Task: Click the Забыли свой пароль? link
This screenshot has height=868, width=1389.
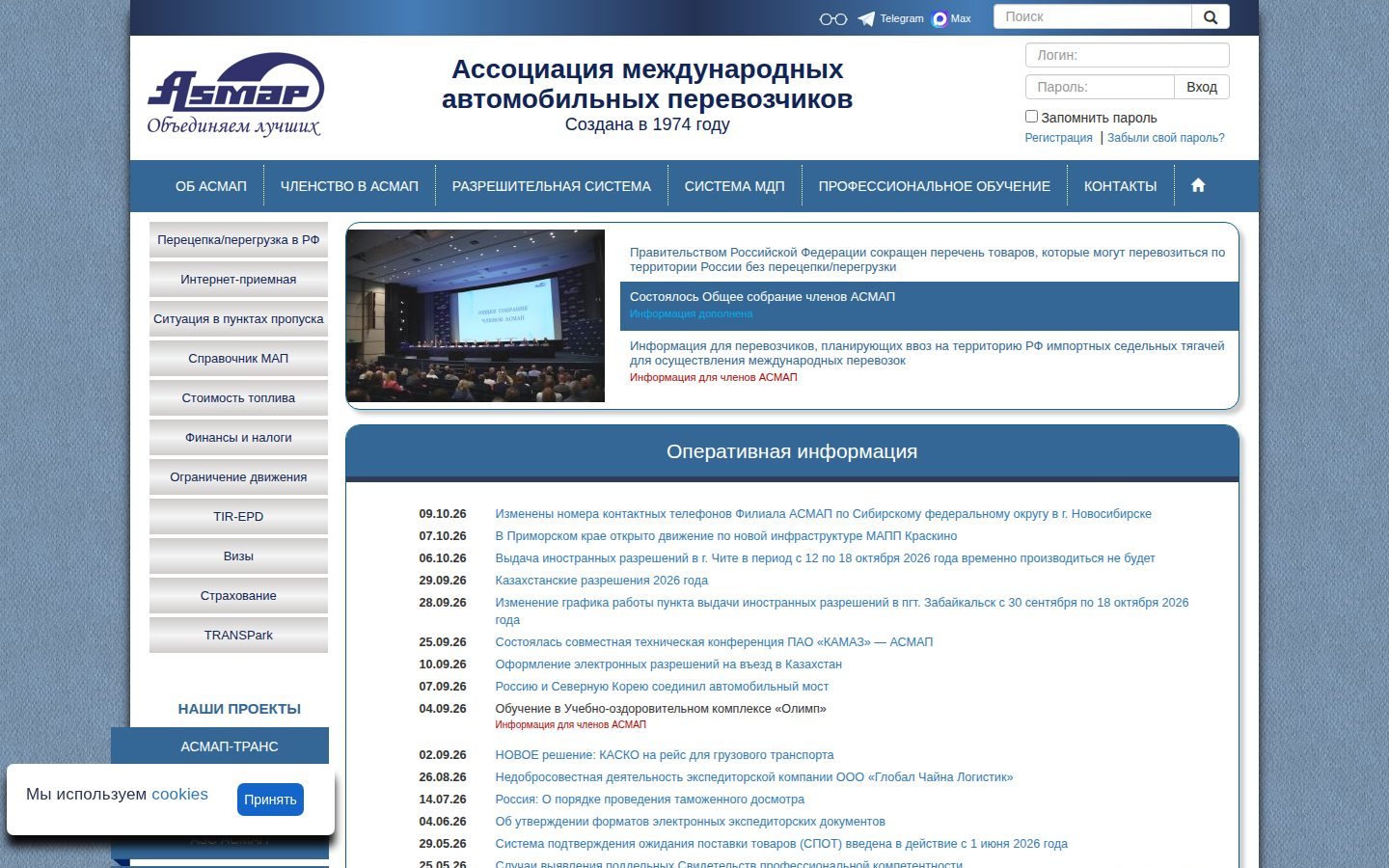Action: [1166, 138]
